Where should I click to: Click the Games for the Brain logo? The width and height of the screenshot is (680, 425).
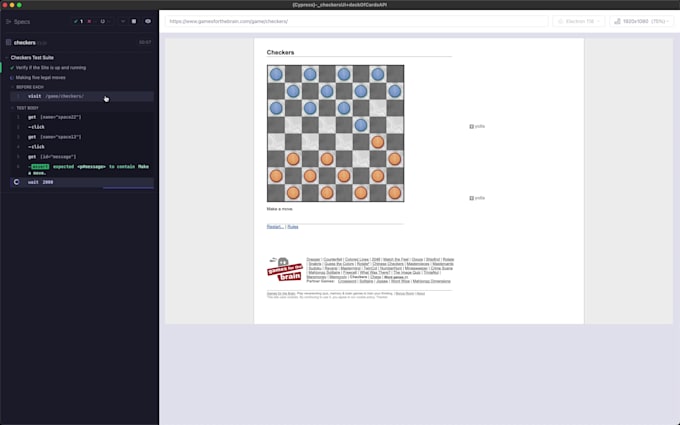[x=284, y=269]
